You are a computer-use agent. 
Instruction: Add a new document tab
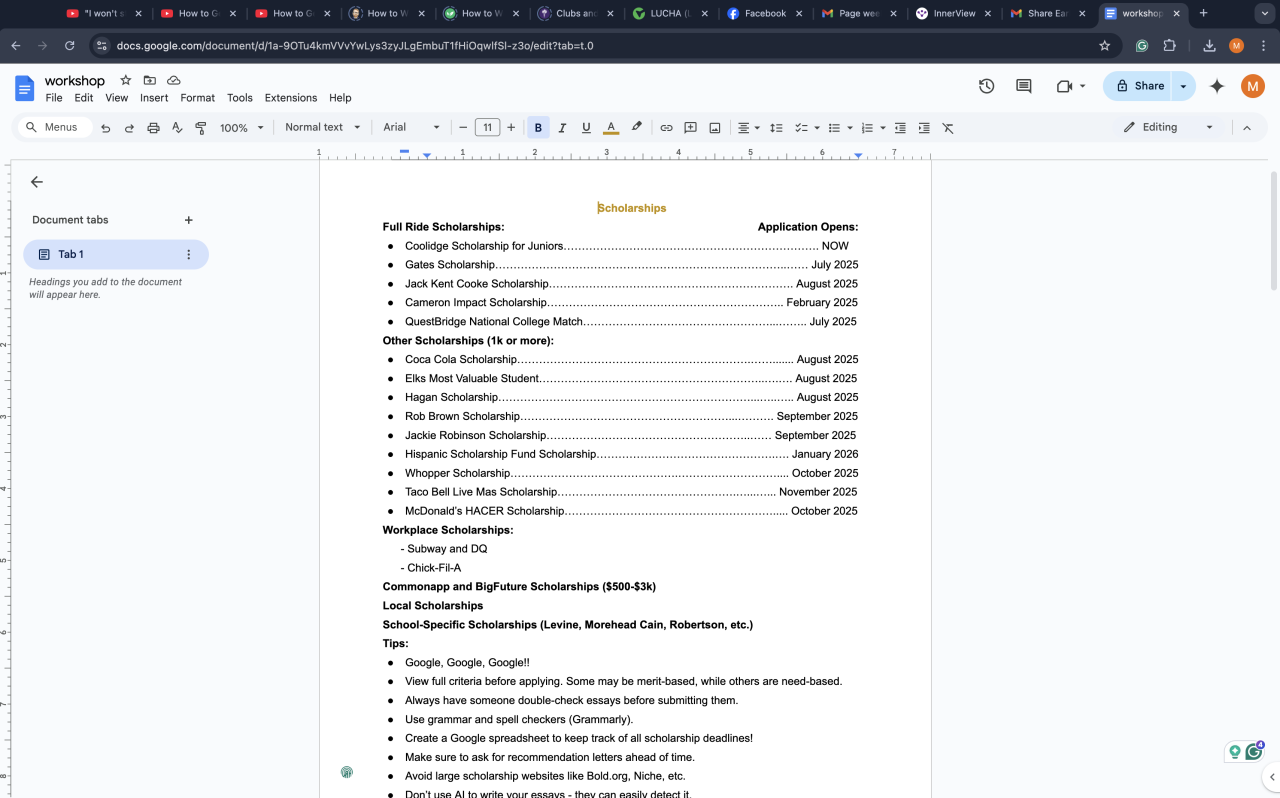click(189, 220)
